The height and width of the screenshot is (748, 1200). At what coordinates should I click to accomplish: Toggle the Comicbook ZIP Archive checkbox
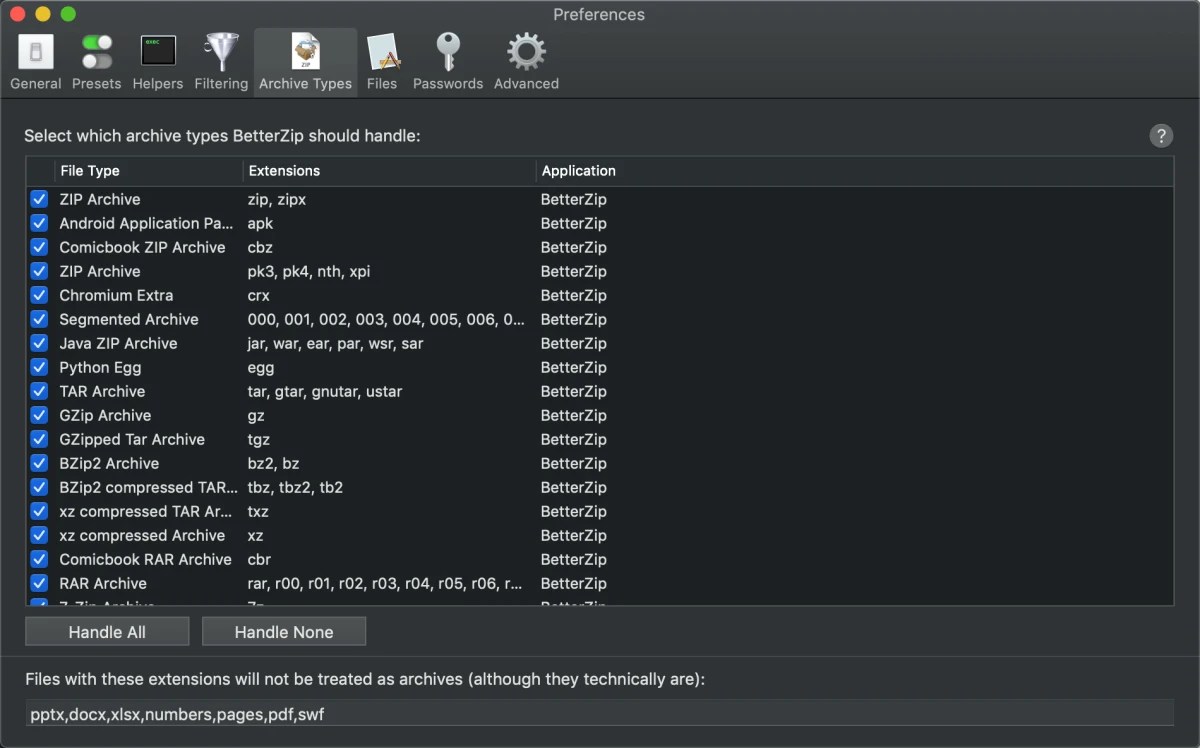39,247
